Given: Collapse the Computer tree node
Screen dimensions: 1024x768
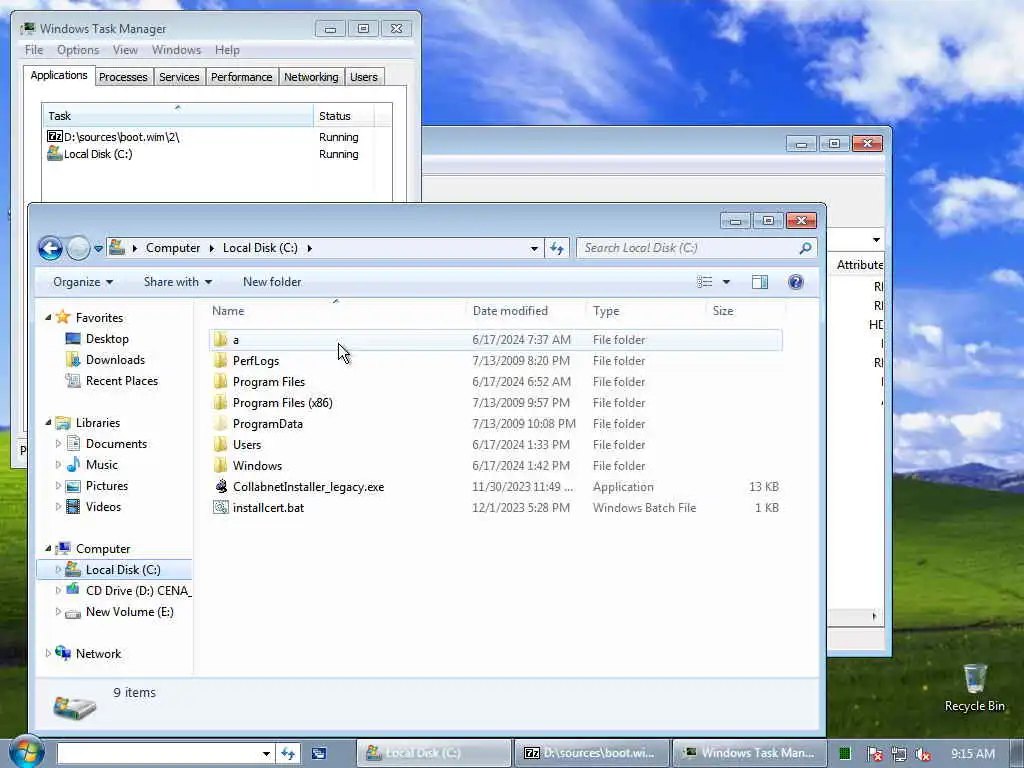Looking at the screenshot, I should 48,549.
